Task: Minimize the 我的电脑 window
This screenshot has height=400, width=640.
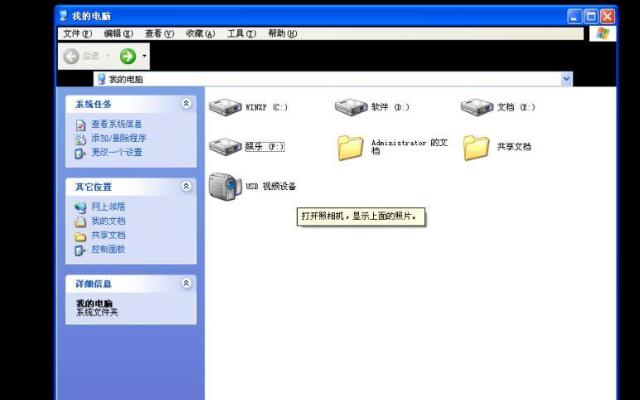Action: [x=574, y=16]
